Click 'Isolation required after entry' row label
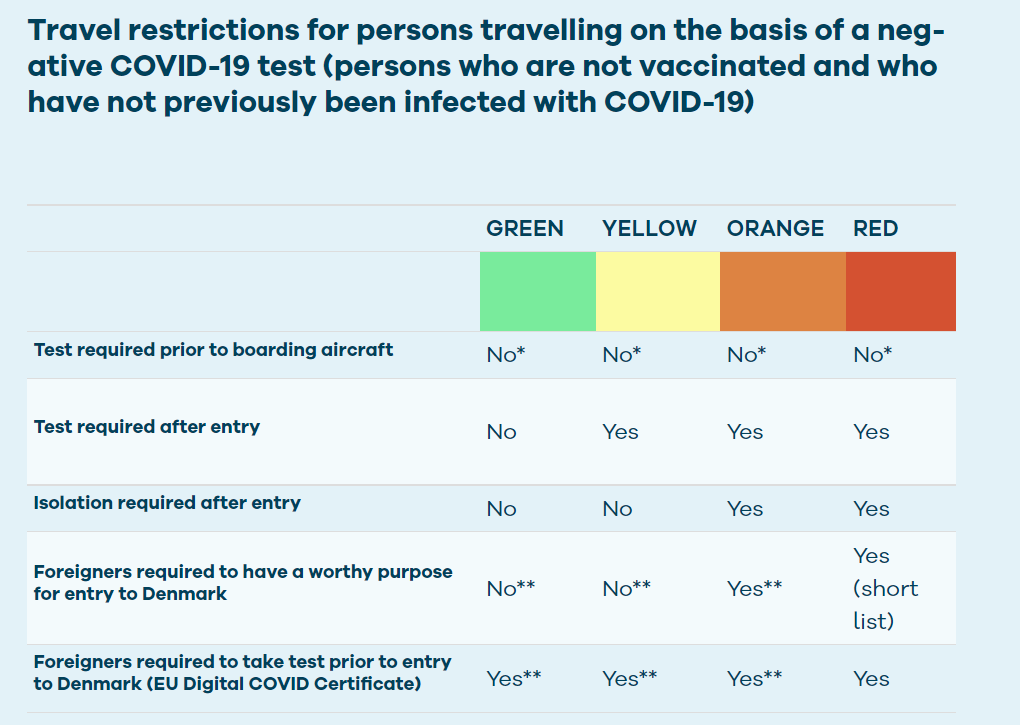 click(x=167, y=503)
